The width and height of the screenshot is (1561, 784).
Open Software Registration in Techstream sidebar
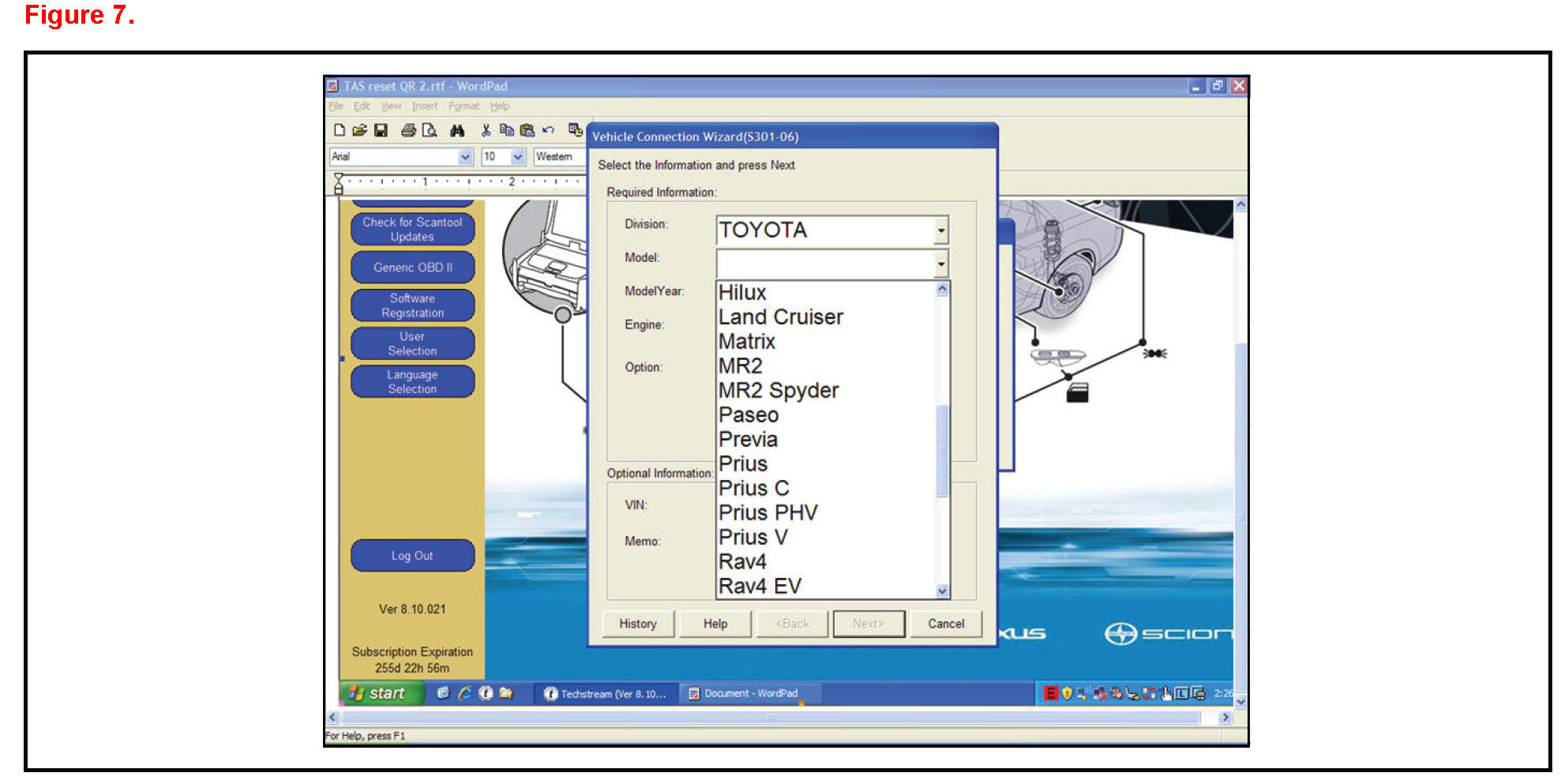tap(412, 306)
